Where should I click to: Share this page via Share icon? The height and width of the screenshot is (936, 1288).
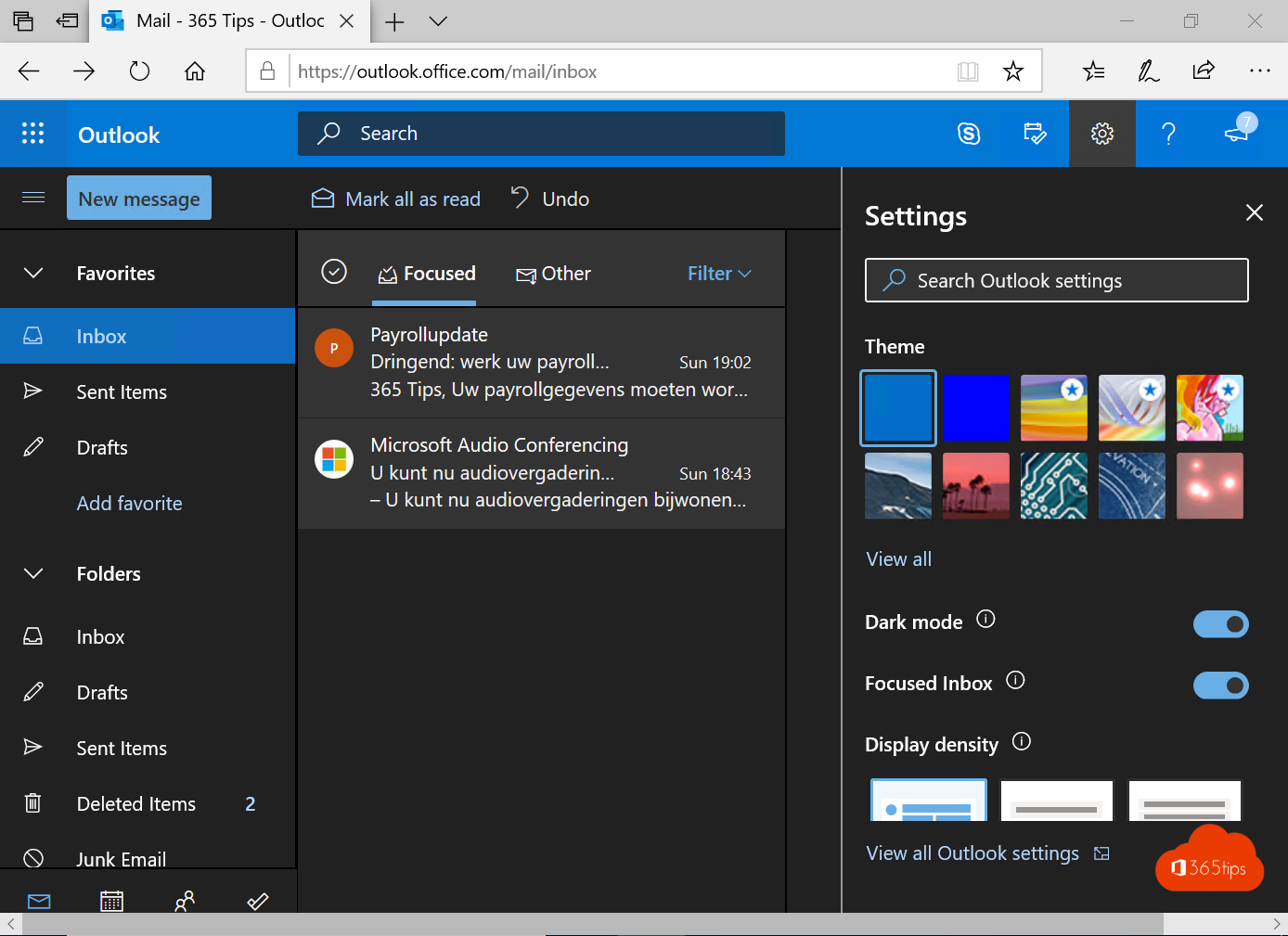[1204, 71]
